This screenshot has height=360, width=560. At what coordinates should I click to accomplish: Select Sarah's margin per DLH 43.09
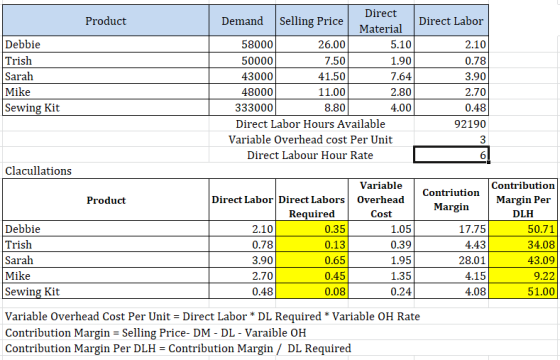coord(523,260)
